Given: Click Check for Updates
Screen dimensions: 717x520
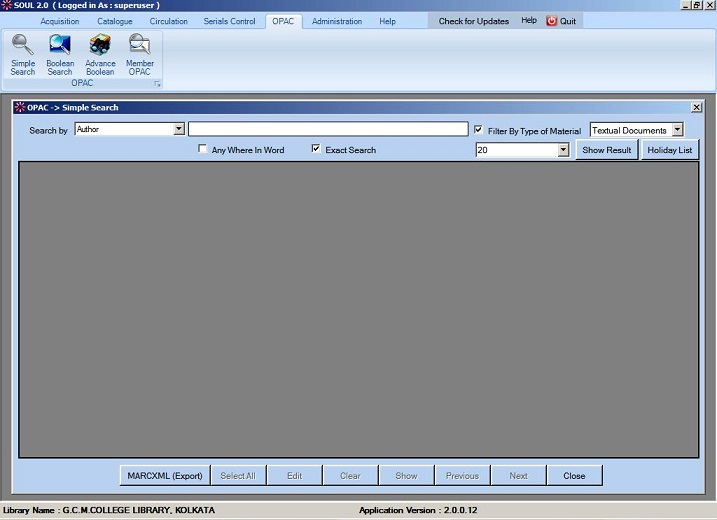Looking at the screenshot, I should [x=474, y=21].
